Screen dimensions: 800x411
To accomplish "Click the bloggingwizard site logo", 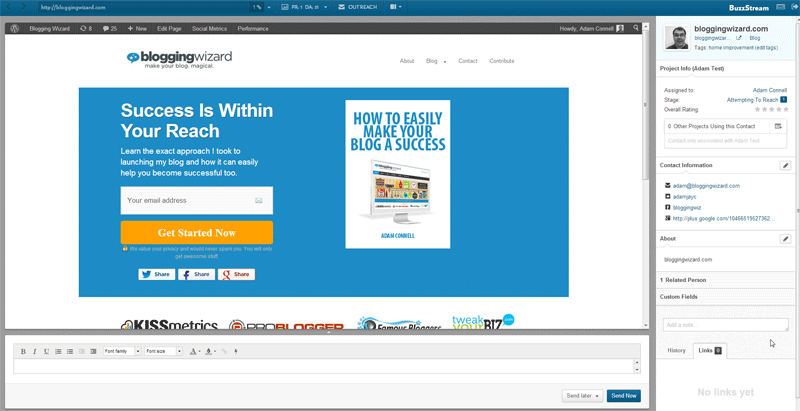I will tap(180, 59).
